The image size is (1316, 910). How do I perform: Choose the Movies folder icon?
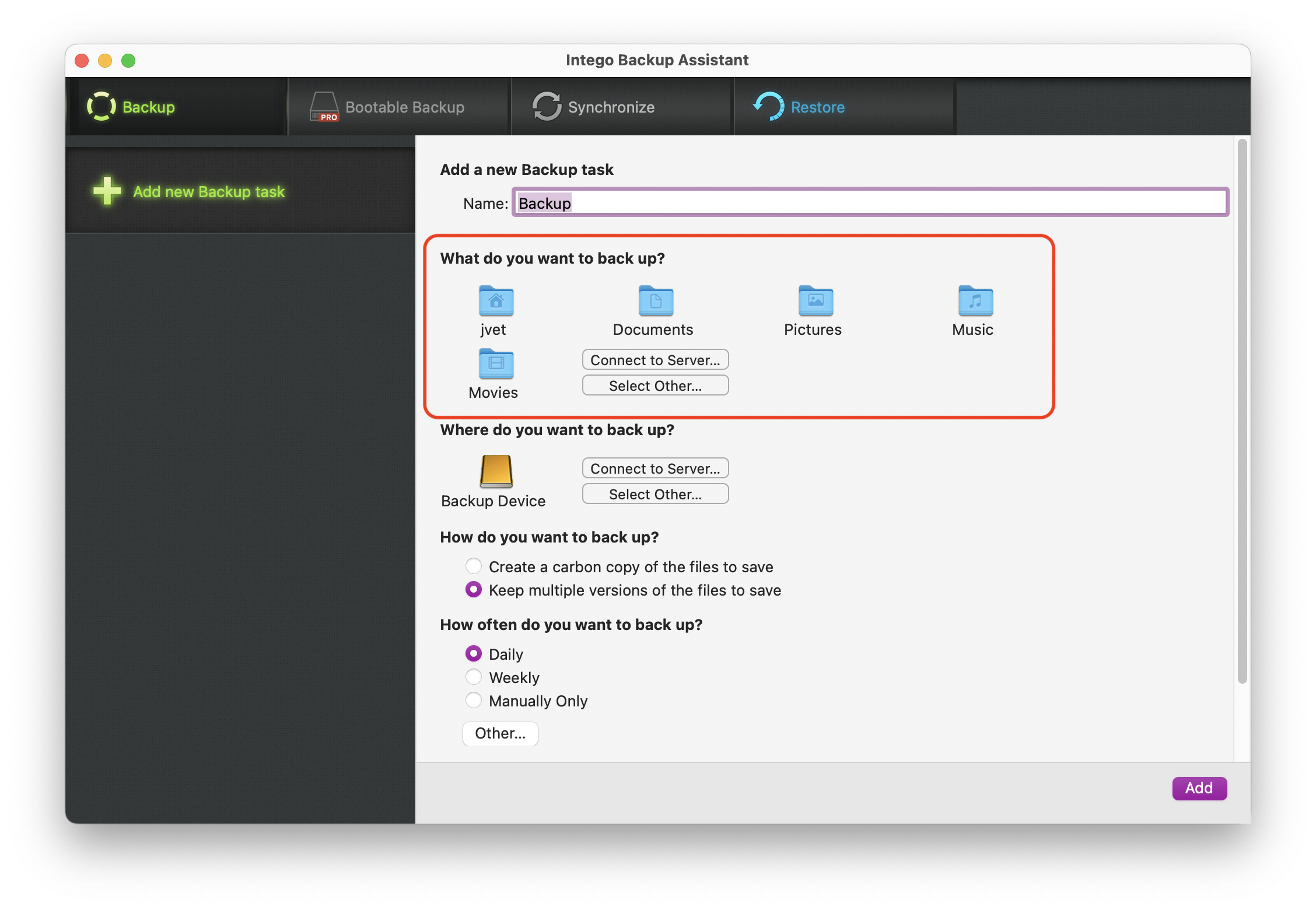[496, 364]
